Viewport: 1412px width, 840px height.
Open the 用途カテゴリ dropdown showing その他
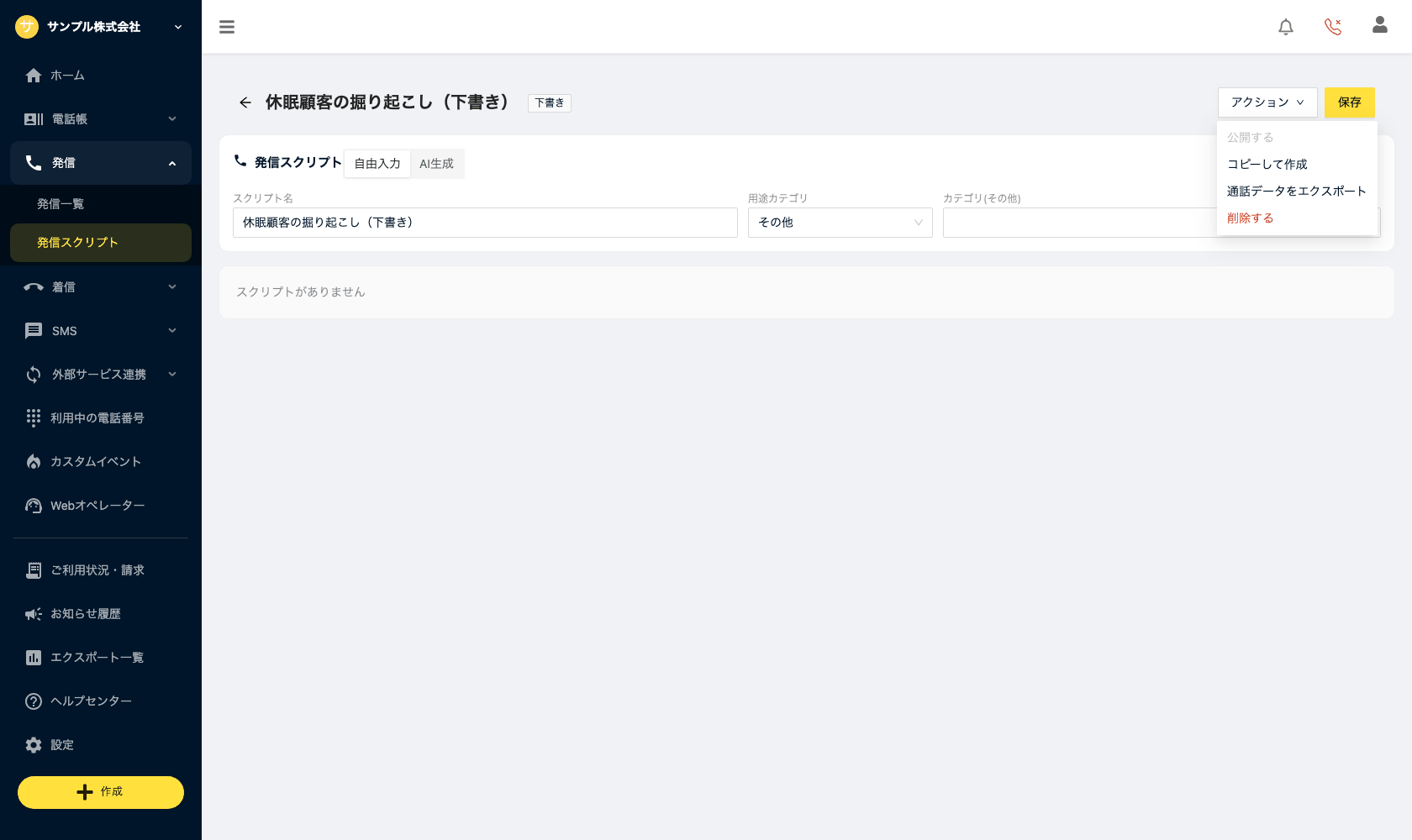pos(840,223)
